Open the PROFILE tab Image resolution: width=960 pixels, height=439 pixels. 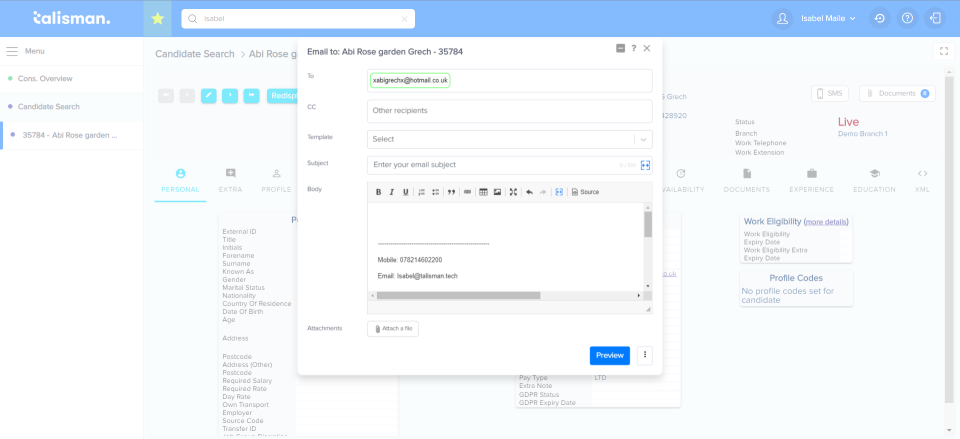point(276,182)
